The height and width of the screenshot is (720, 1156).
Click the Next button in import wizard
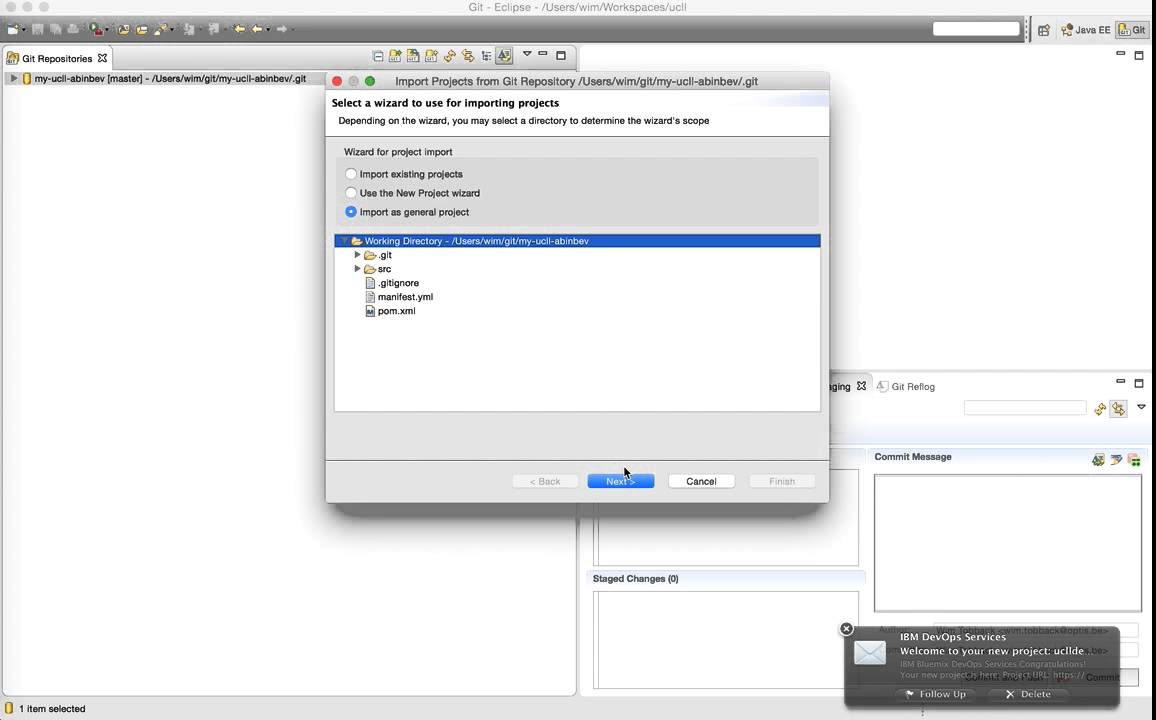(x=621, y=481)
